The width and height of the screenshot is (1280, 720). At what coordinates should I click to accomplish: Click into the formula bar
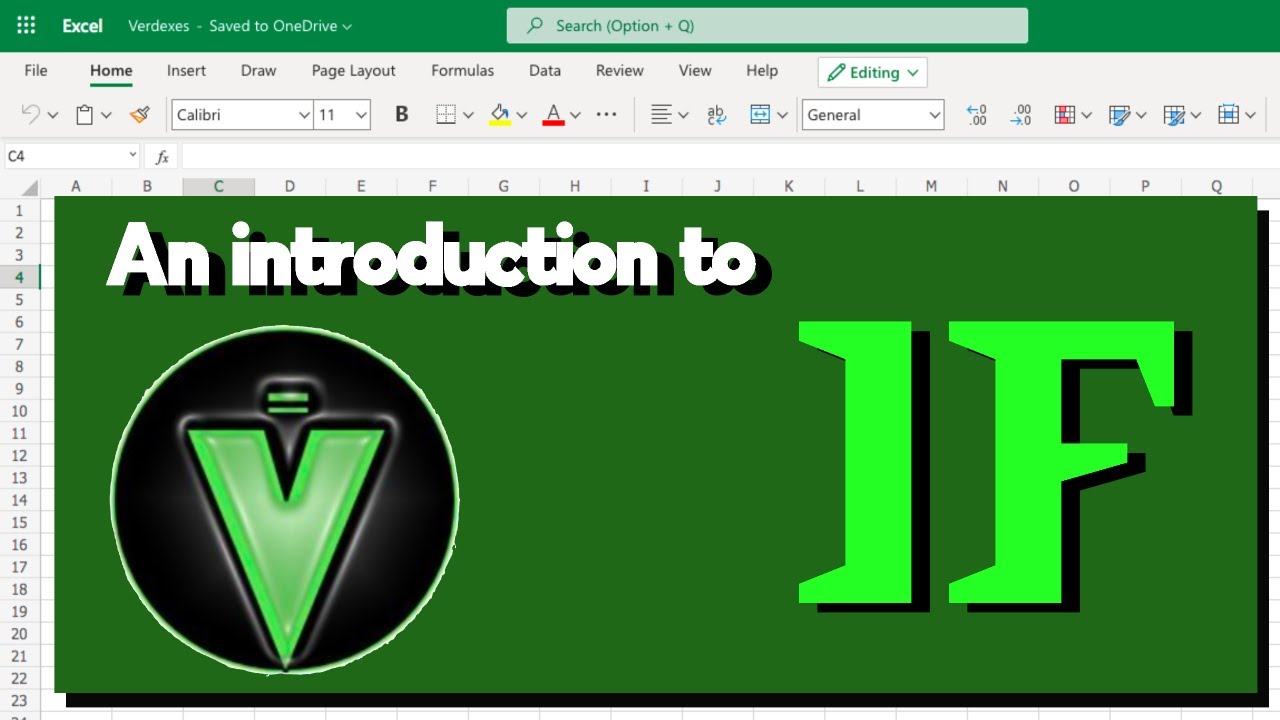click(x=729, y=157)
